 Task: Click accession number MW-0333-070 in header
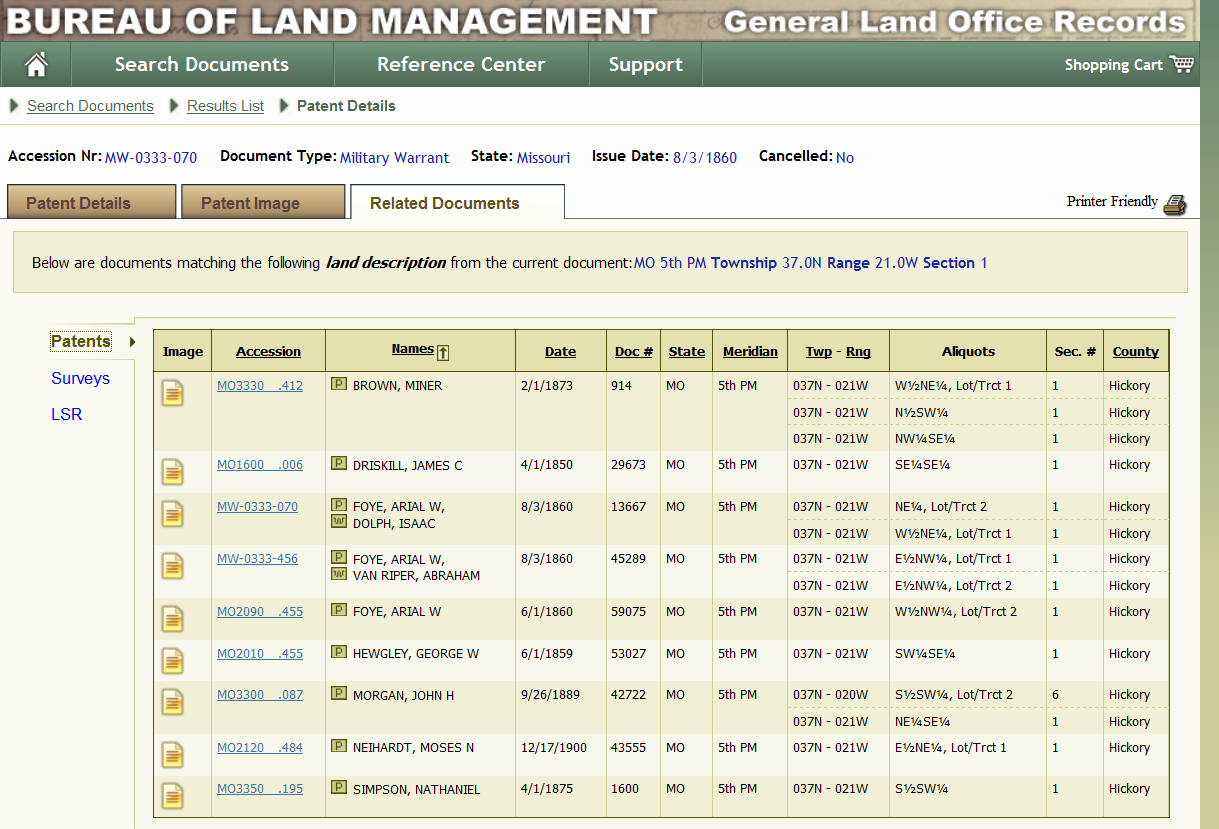(x=151, y=158)
